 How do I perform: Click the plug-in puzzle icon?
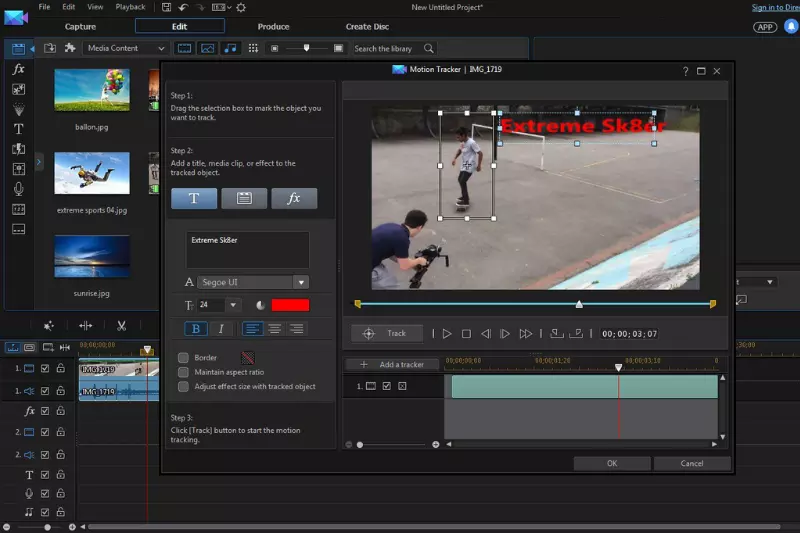(70, 48)
